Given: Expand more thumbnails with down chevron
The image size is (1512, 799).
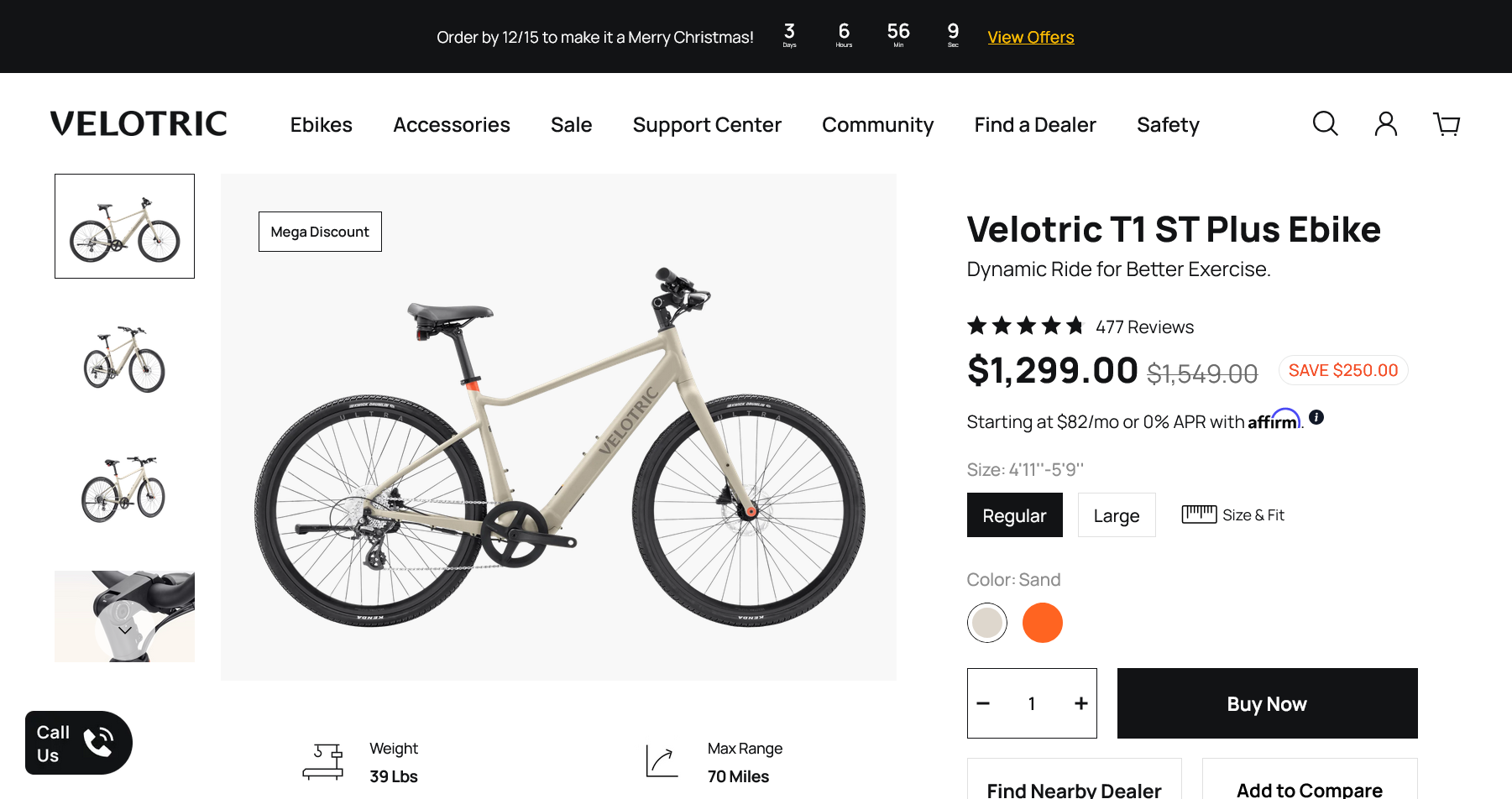Looking at the screenshot, I should [124, 630].
